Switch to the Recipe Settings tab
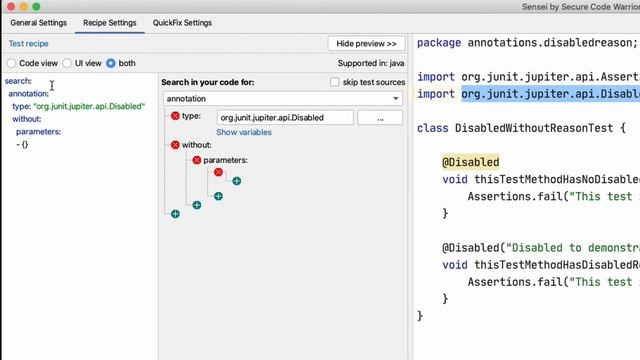The image size is (640, 360). pyautogui.click(x=110, y=23)
